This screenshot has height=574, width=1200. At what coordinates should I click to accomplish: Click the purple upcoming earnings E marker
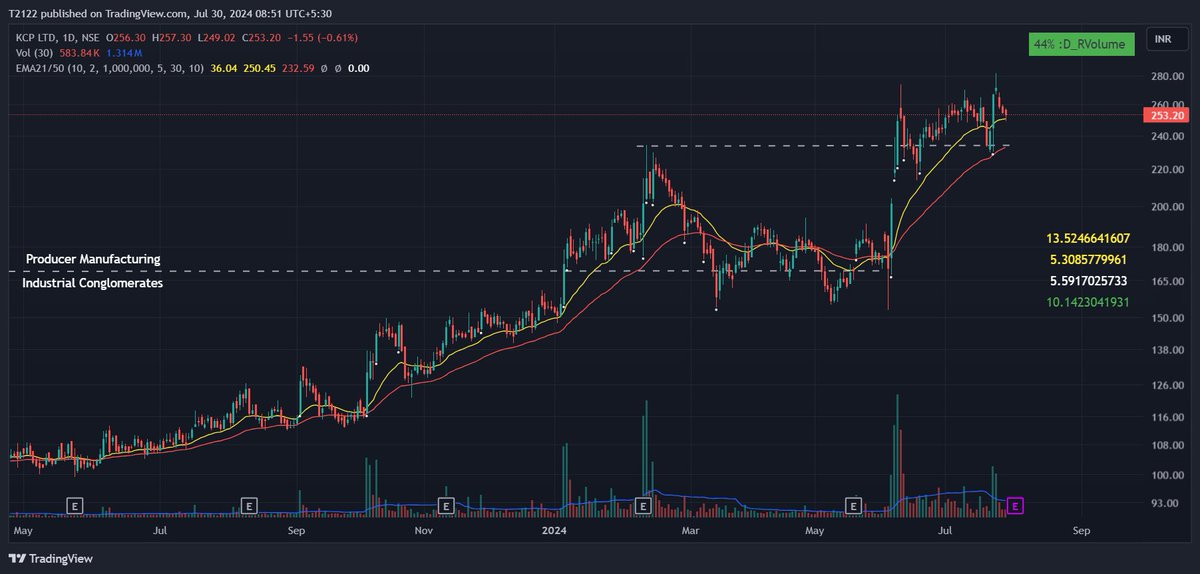(x=1016, y=506)
